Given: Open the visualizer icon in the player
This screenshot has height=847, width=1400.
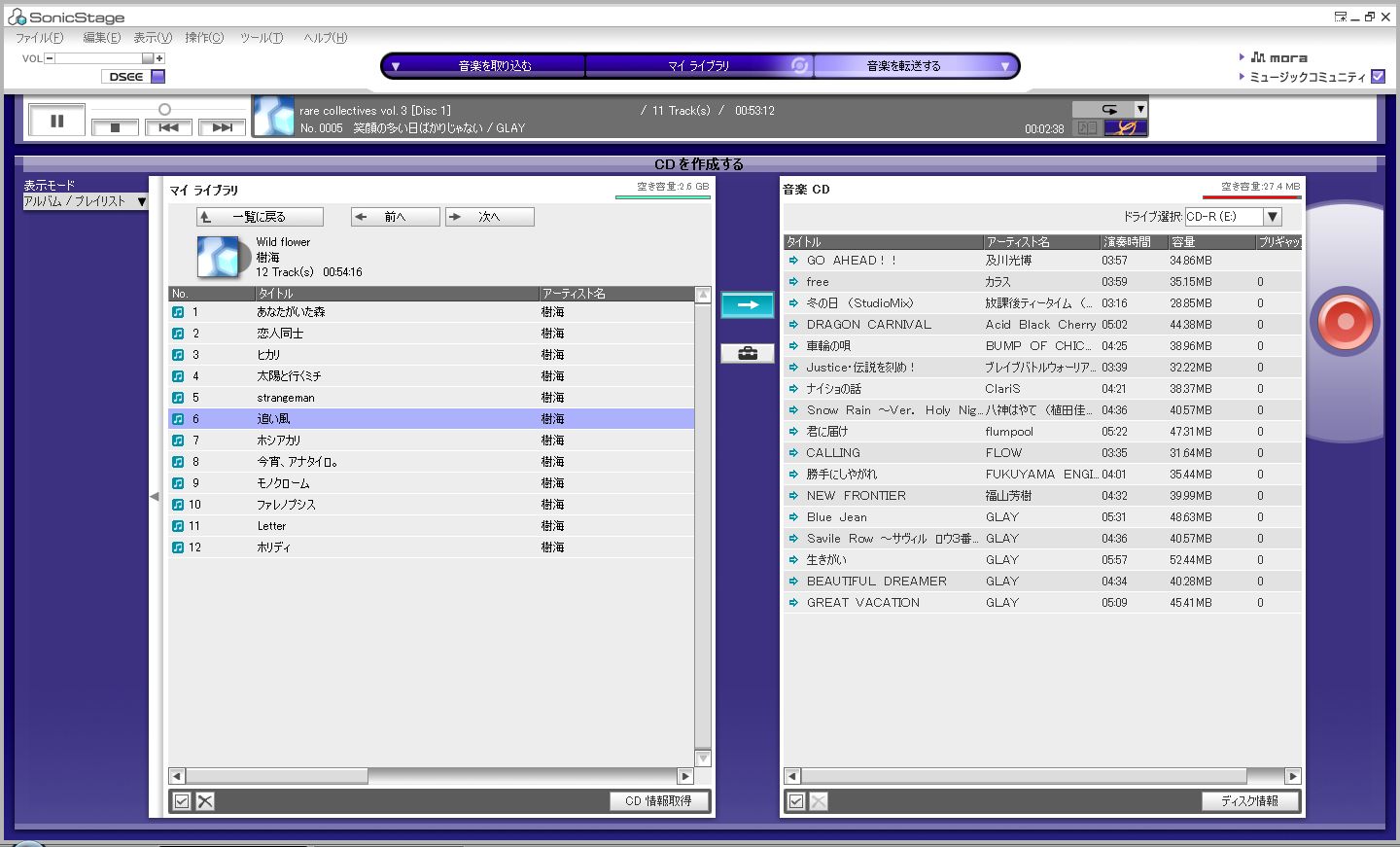Looking at the screenshot, I should [x=1126, y=127].
